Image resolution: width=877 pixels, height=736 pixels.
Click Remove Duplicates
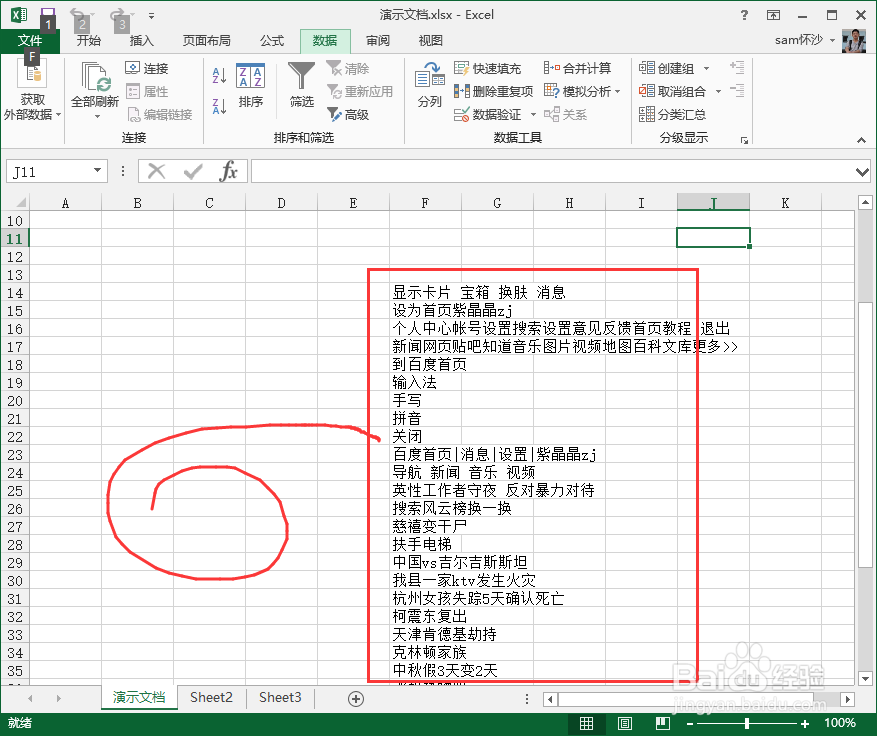(493, 91)
